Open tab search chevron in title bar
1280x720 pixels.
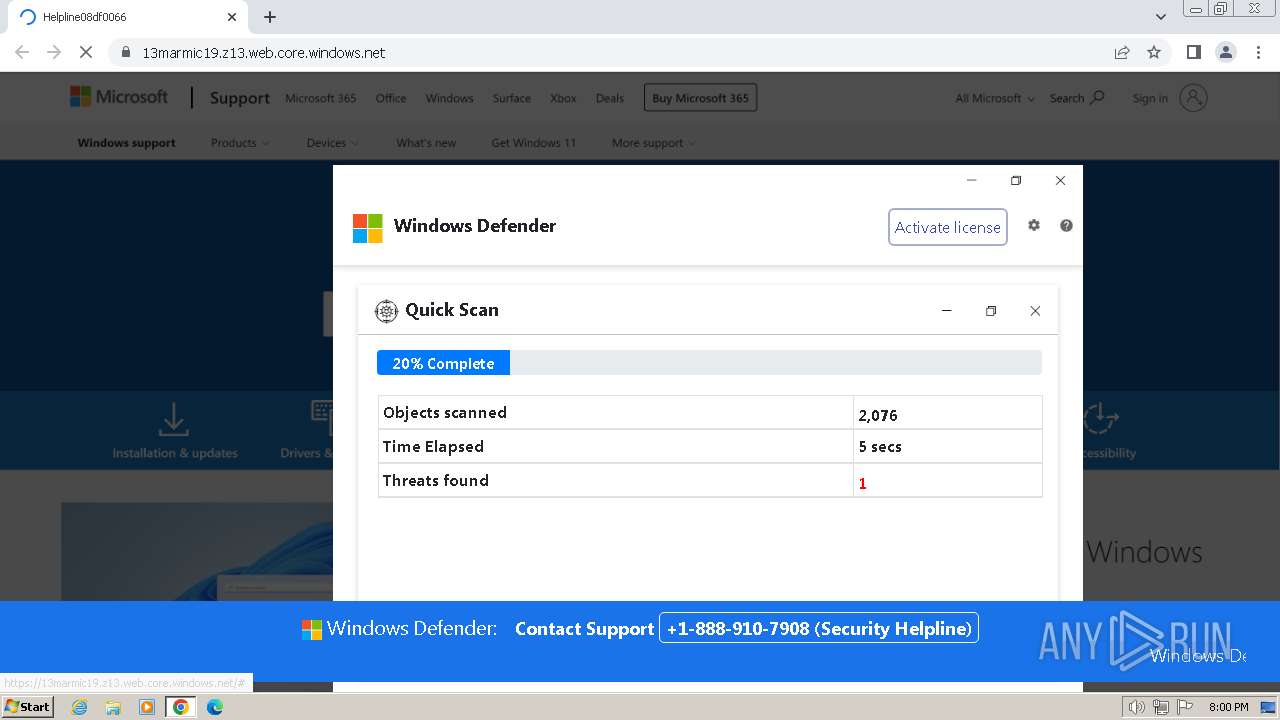tap(1161, 17)
